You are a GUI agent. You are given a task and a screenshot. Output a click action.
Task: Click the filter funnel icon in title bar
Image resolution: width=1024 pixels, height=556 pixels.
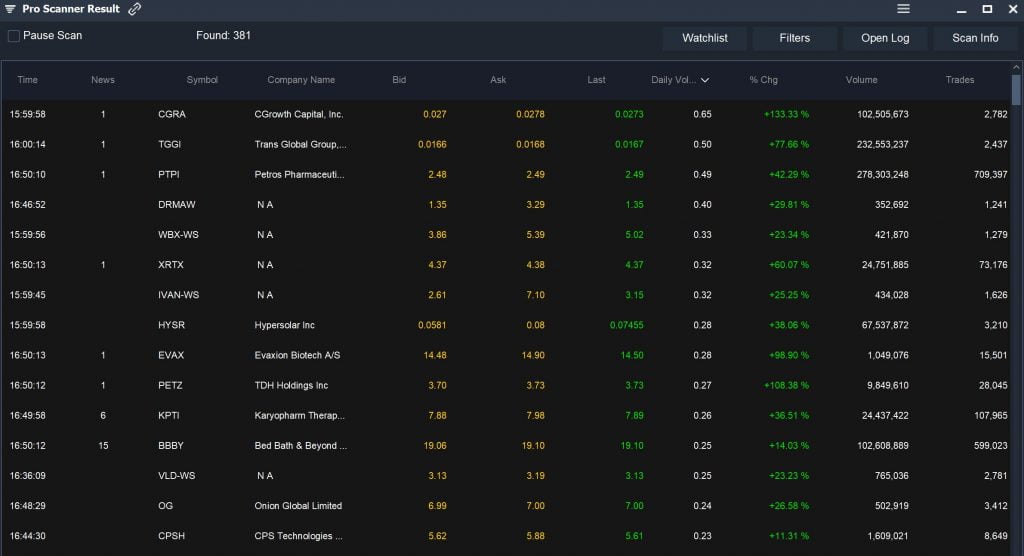point(10,9)
